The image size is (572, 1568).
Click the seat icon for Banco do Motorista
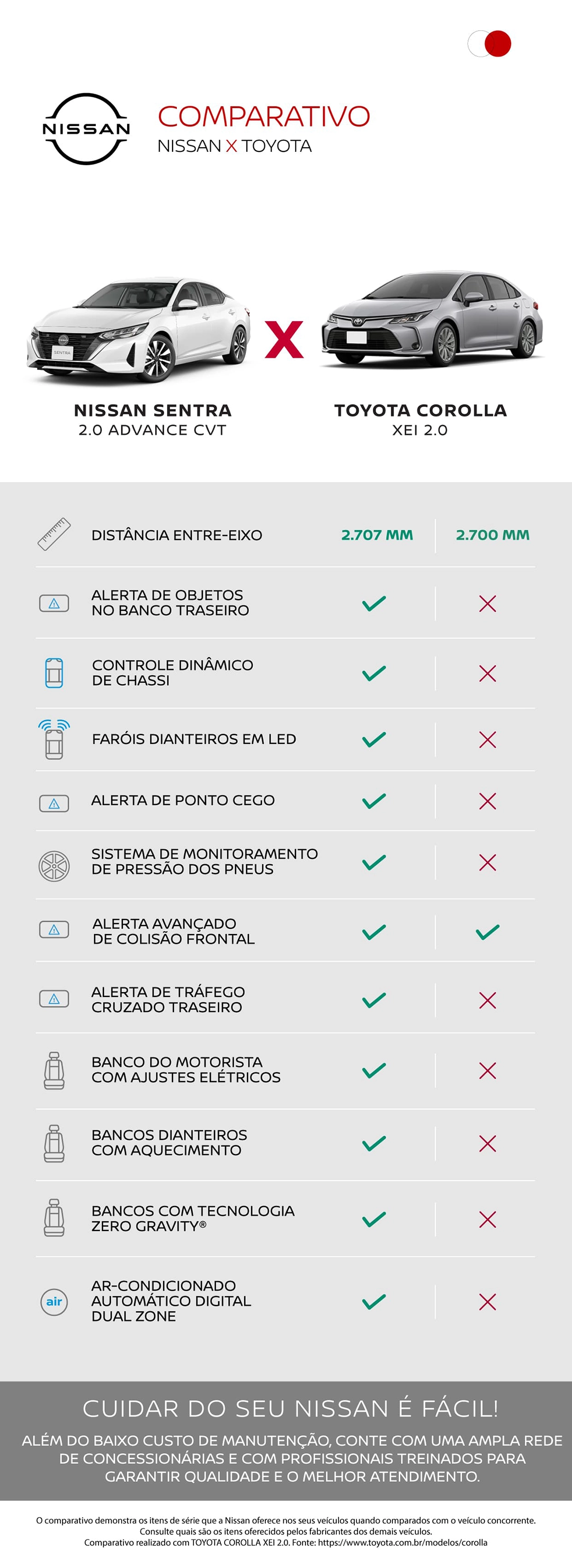coord(54,1070)
